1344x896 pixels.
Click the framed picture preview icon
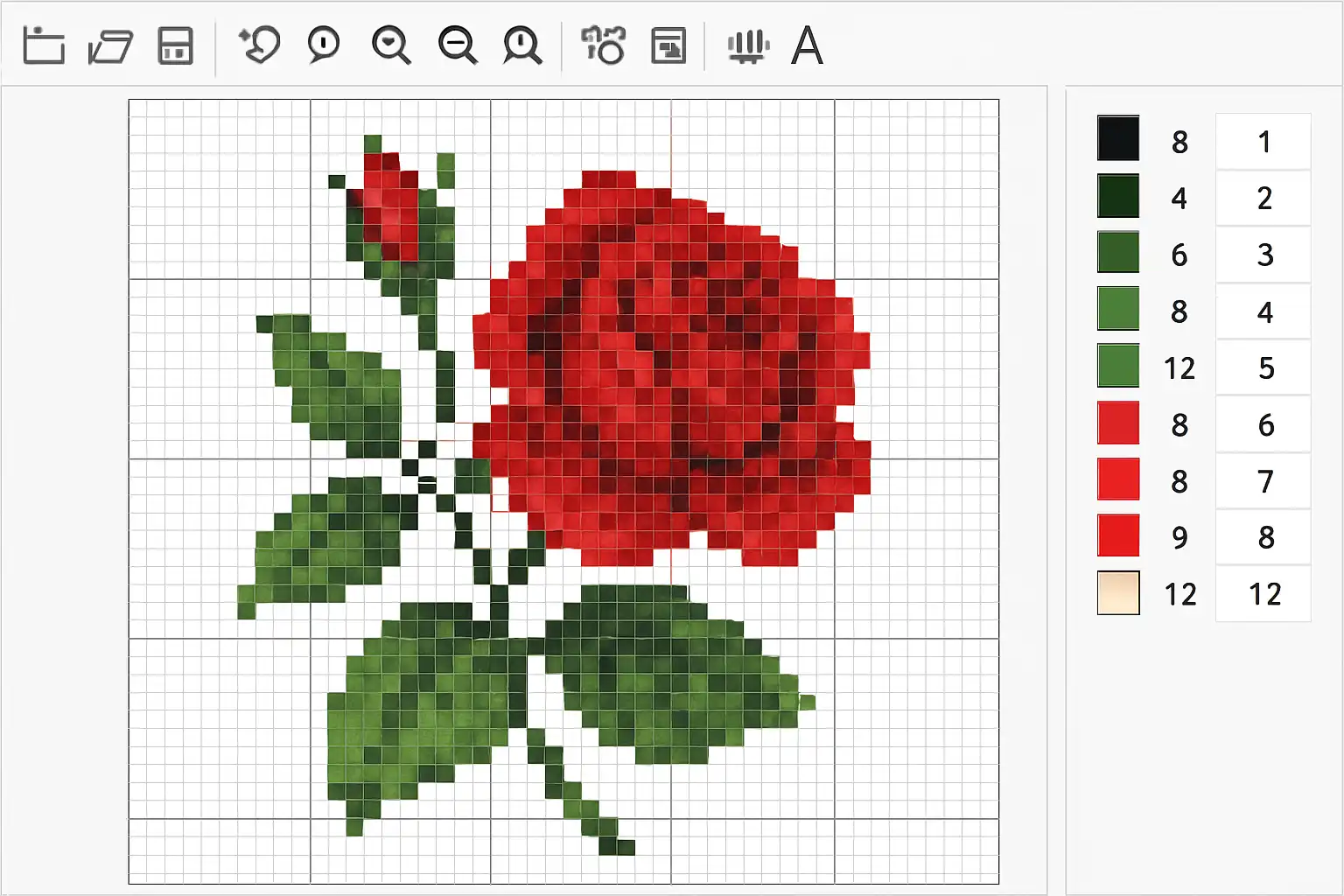coord(668,45)
